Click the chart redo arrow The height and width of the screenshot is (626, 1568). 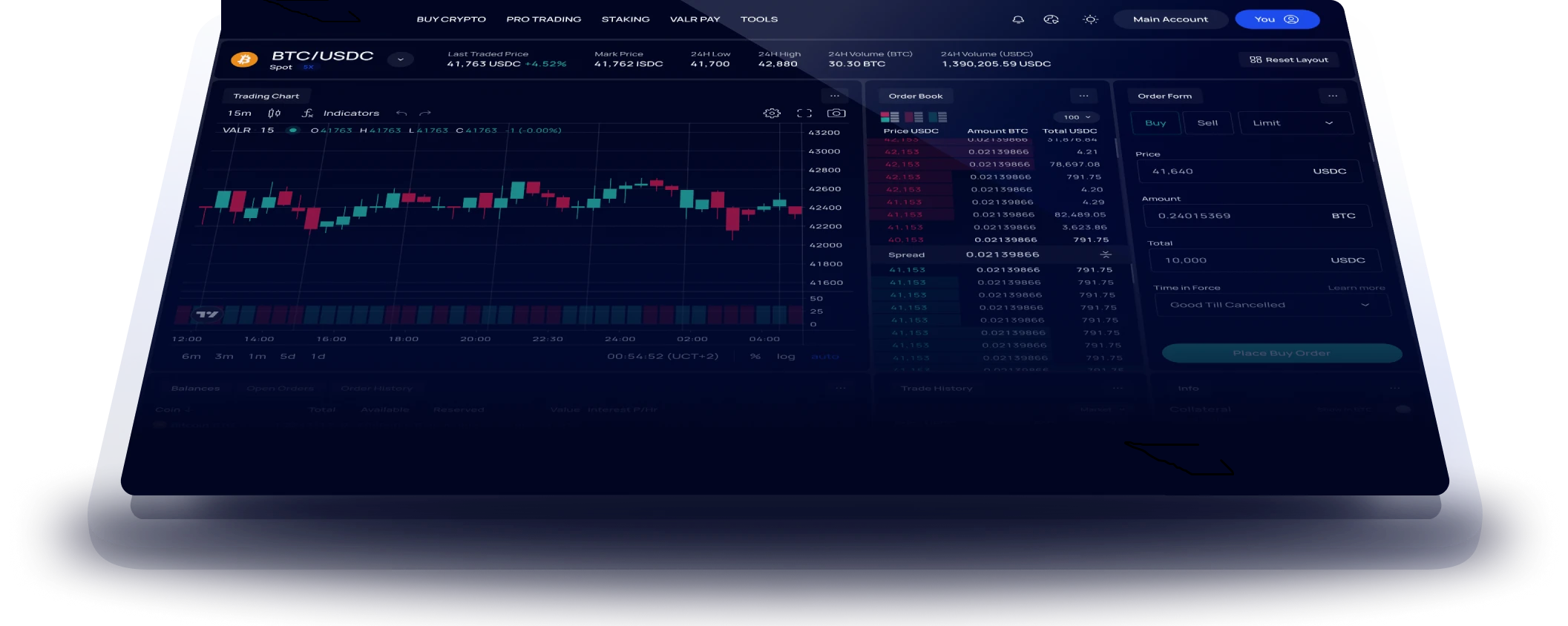pos(425,113)
